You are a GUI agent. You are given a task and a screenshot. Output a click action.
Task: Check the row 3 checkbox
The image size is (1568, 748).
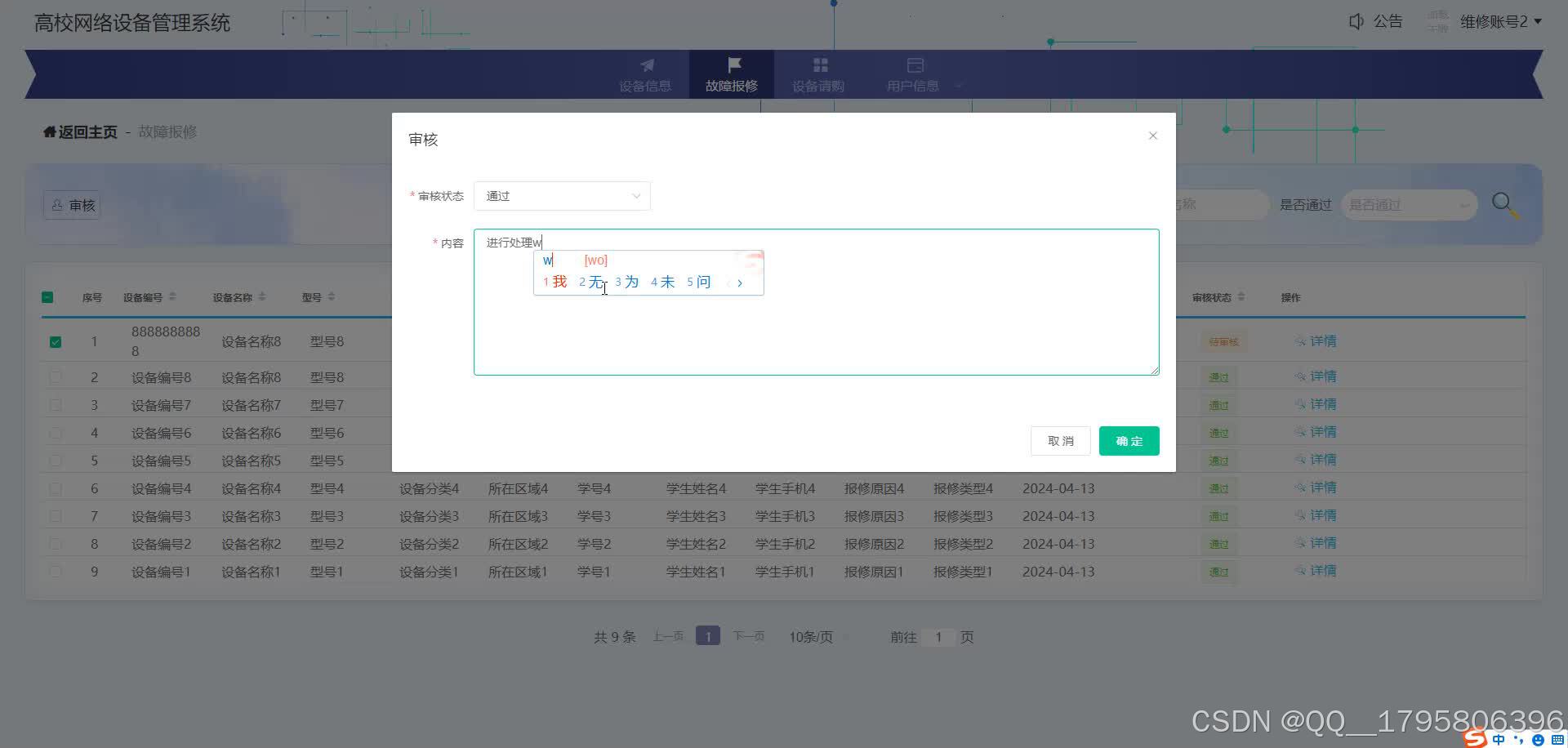click(56, 405)
